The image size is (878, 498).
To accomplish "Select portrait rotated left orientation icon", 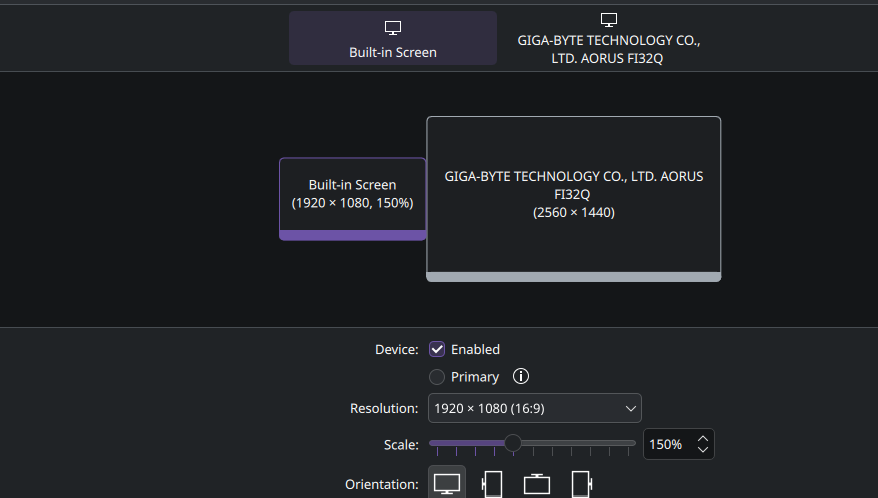I will [x=492, y=483].
